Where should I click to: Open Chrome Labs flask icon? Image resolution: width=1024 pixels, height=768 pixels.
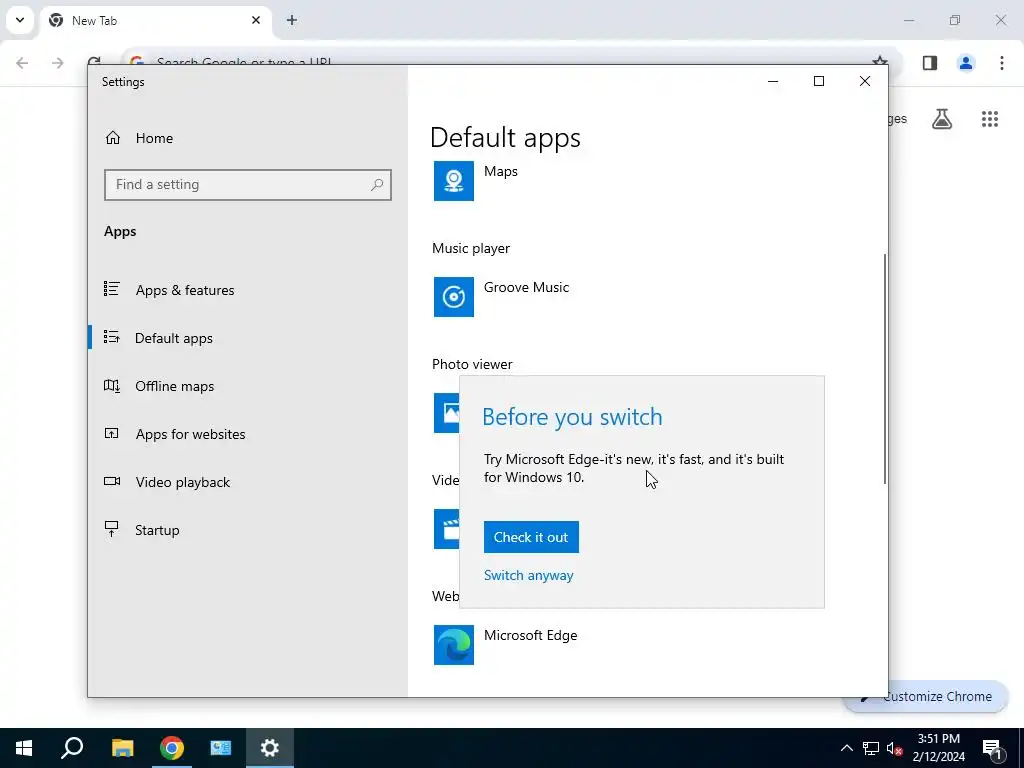point(942,119)
